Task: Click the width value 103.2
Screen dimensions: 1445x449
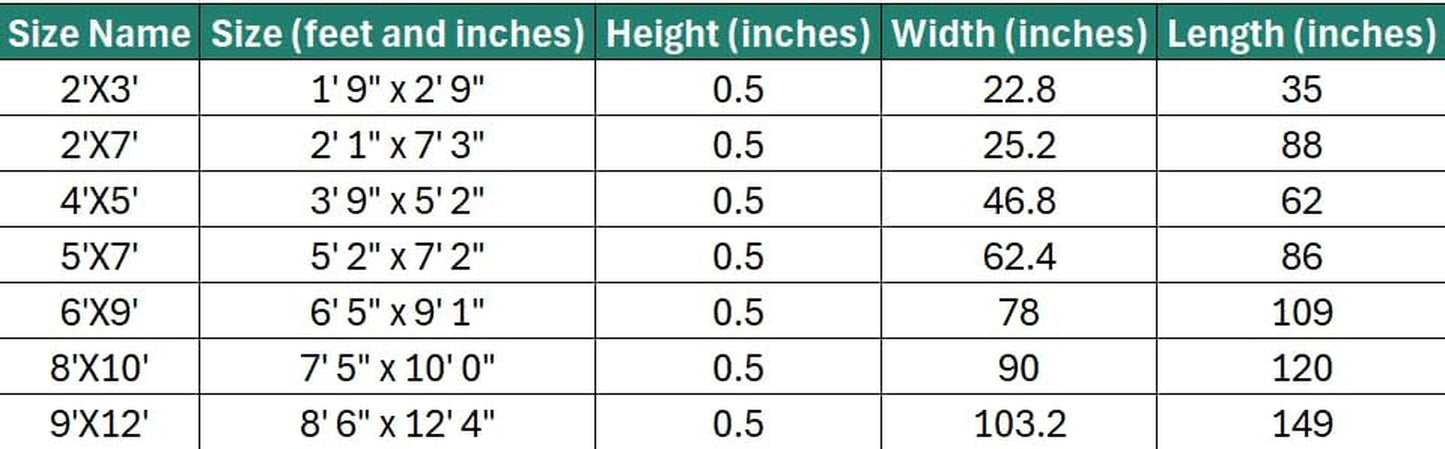Action: (x=1018, y=424)
